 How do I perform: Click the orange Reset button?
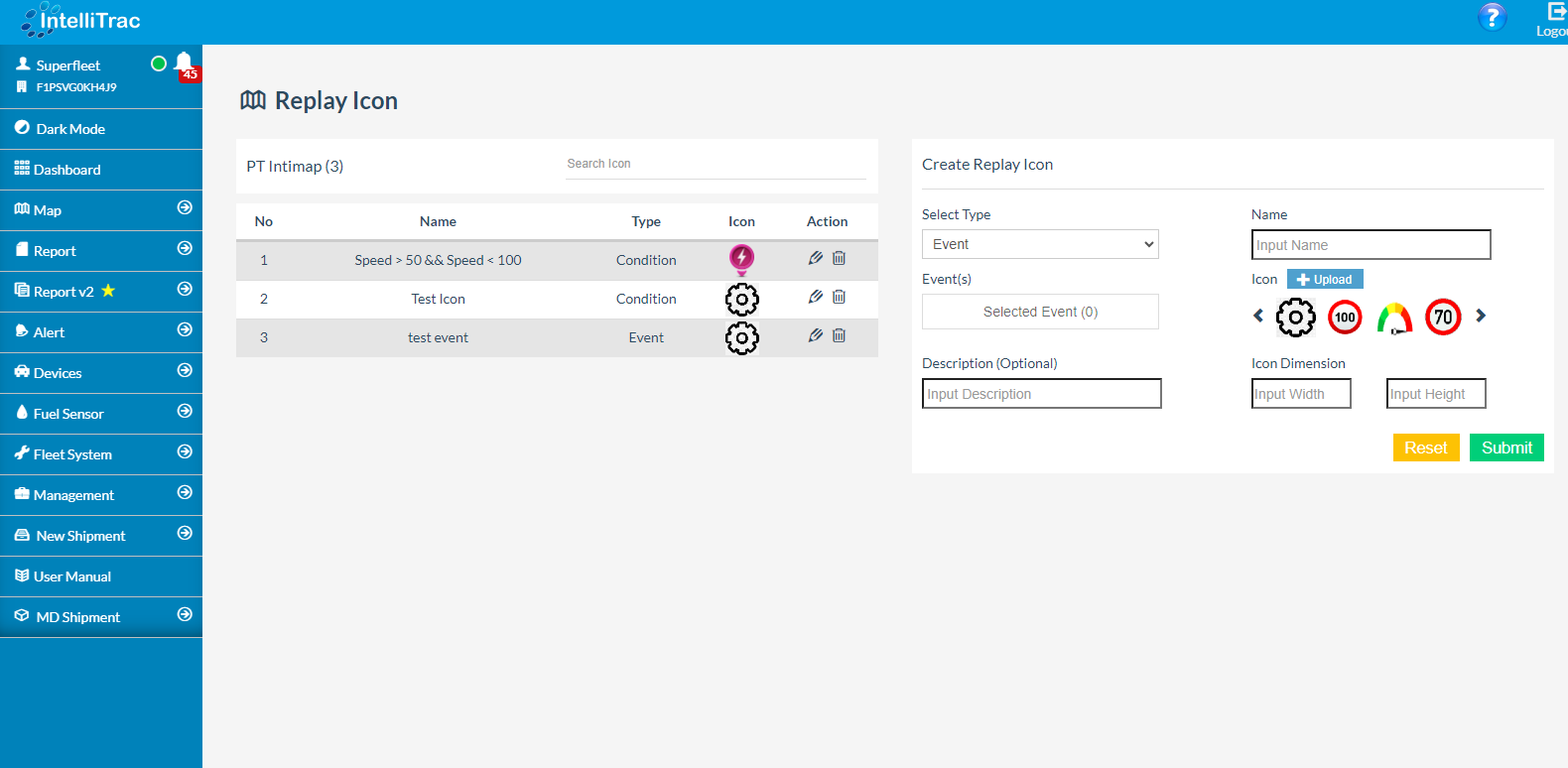1425,448
